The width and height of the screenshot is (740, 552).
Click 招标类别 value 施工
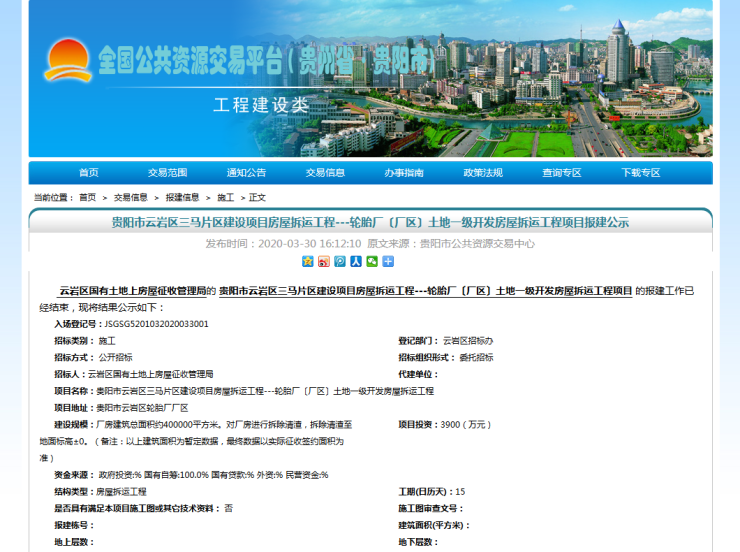tap(107, 341)
